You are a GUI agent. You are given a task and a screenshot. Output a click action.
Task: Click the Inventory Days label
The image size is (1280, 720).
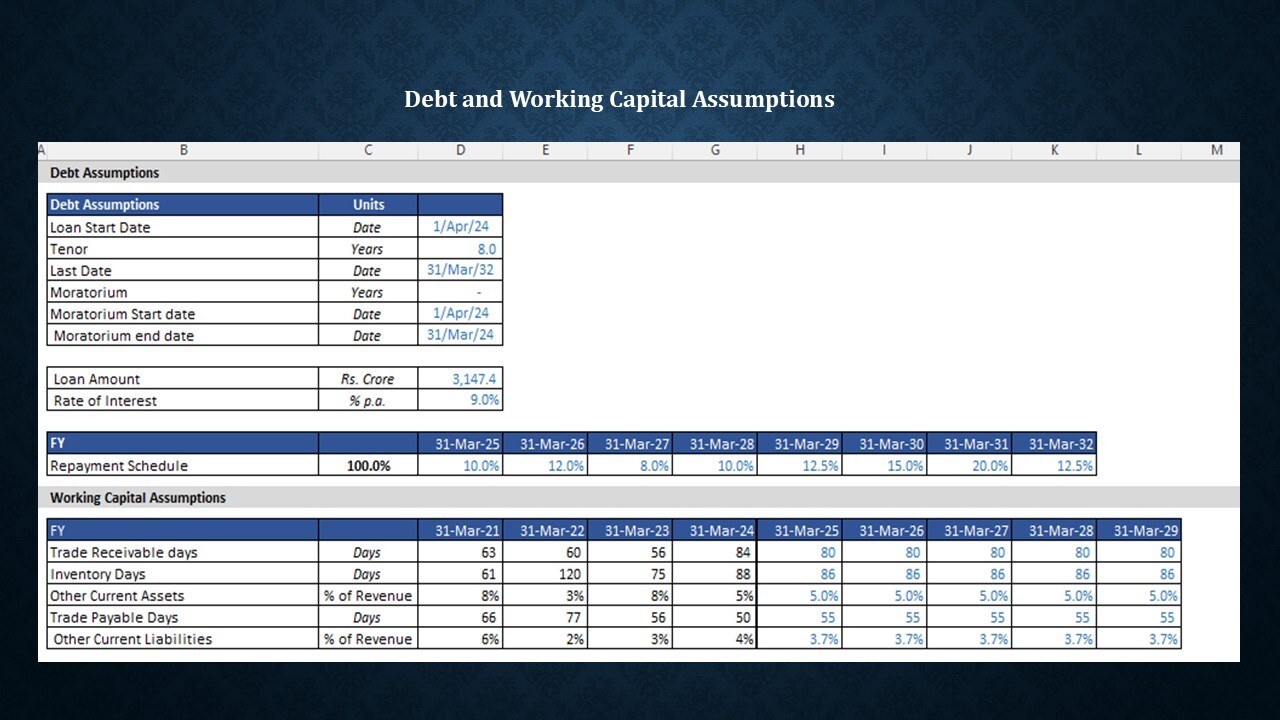tap(98, 574)
